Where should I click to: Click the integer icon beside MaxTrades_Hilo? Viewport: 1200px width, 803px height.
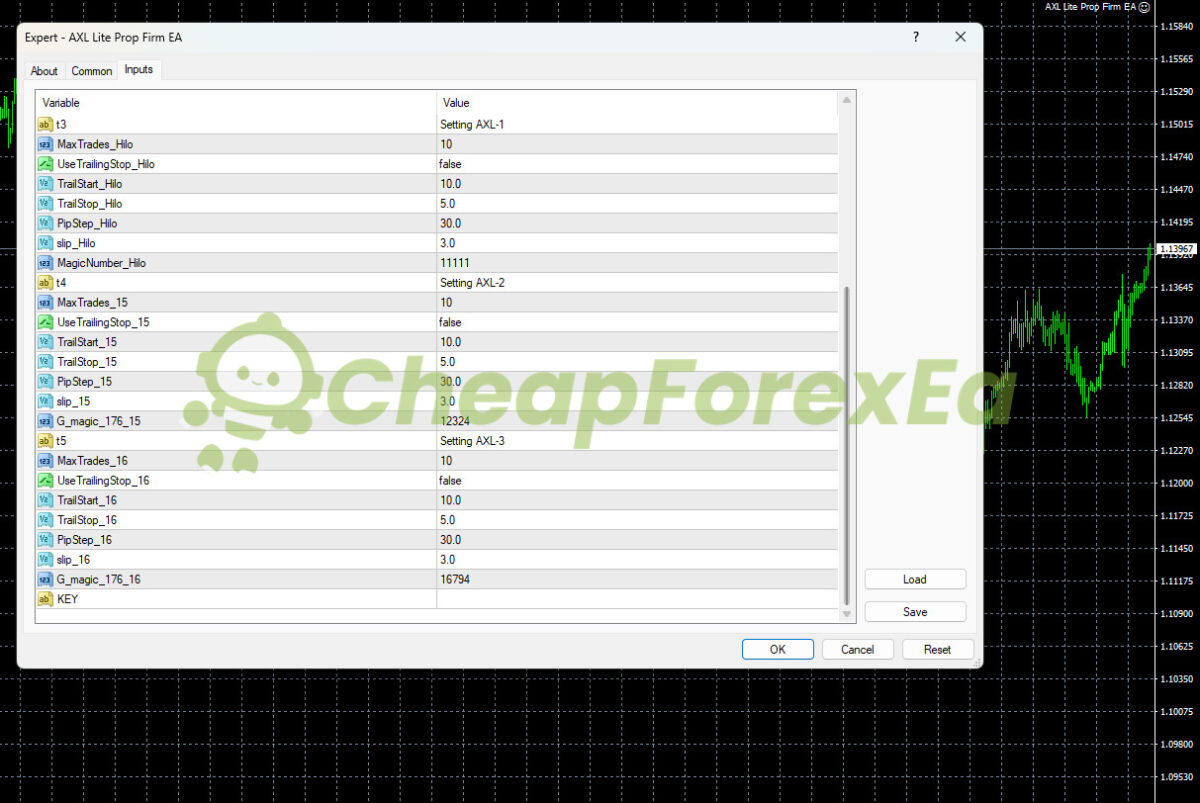(x=45, y=144)
